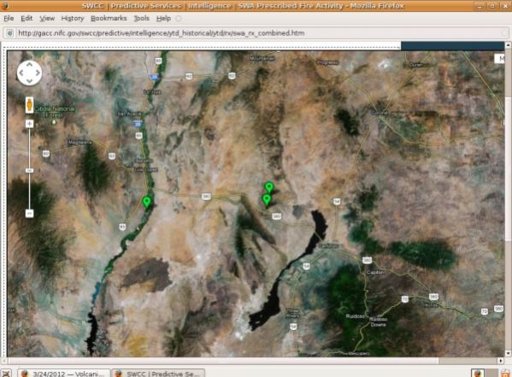This screenshot has width=512, height=377.
Task: Switch to the SWCC Predictive Se taskbar window
Action: pyautogui.click(x=158, y=373)
